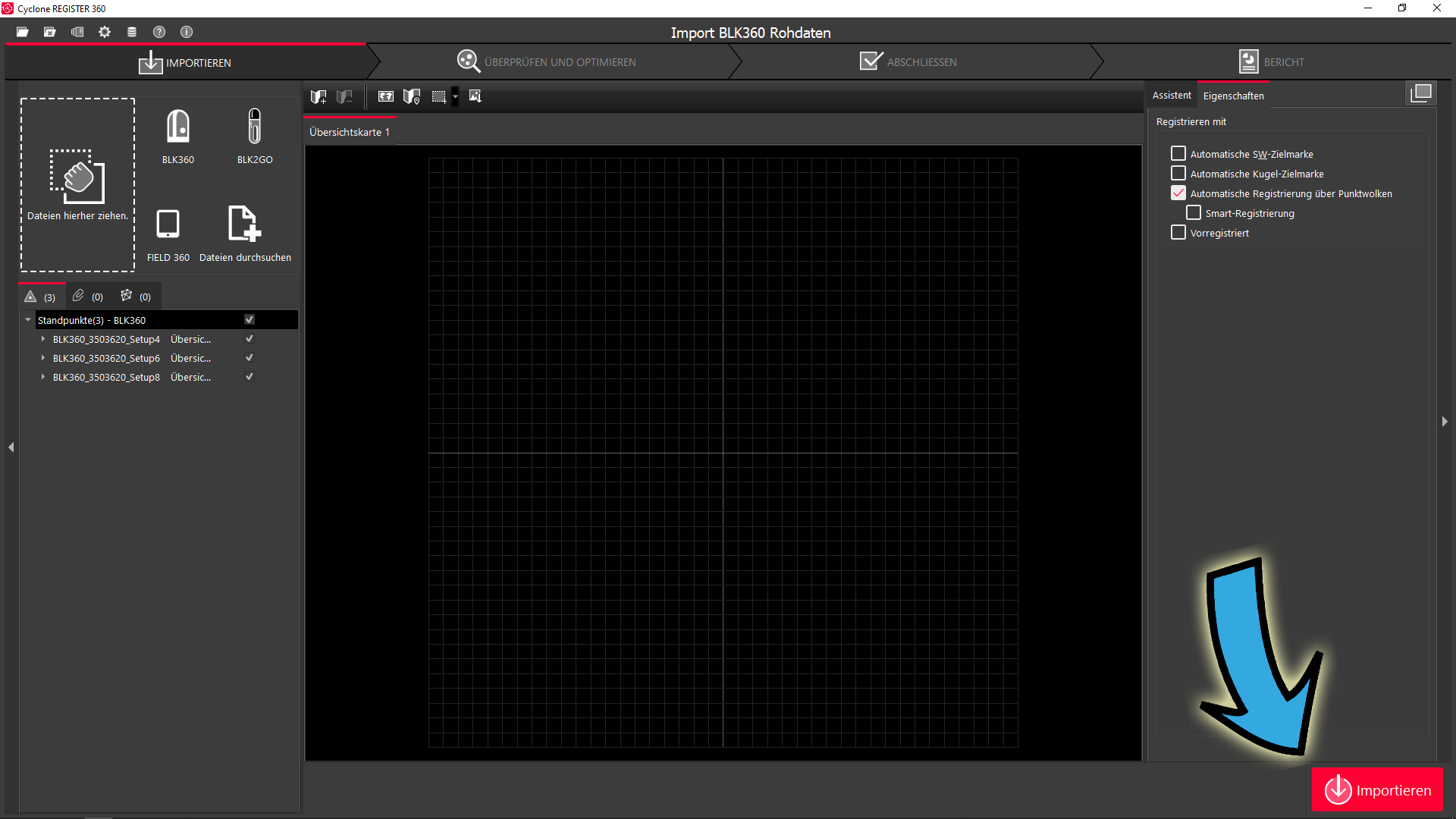Tick the Vorregistriert checkbox
The image size is (1456, 819).
pos(1178,233)
